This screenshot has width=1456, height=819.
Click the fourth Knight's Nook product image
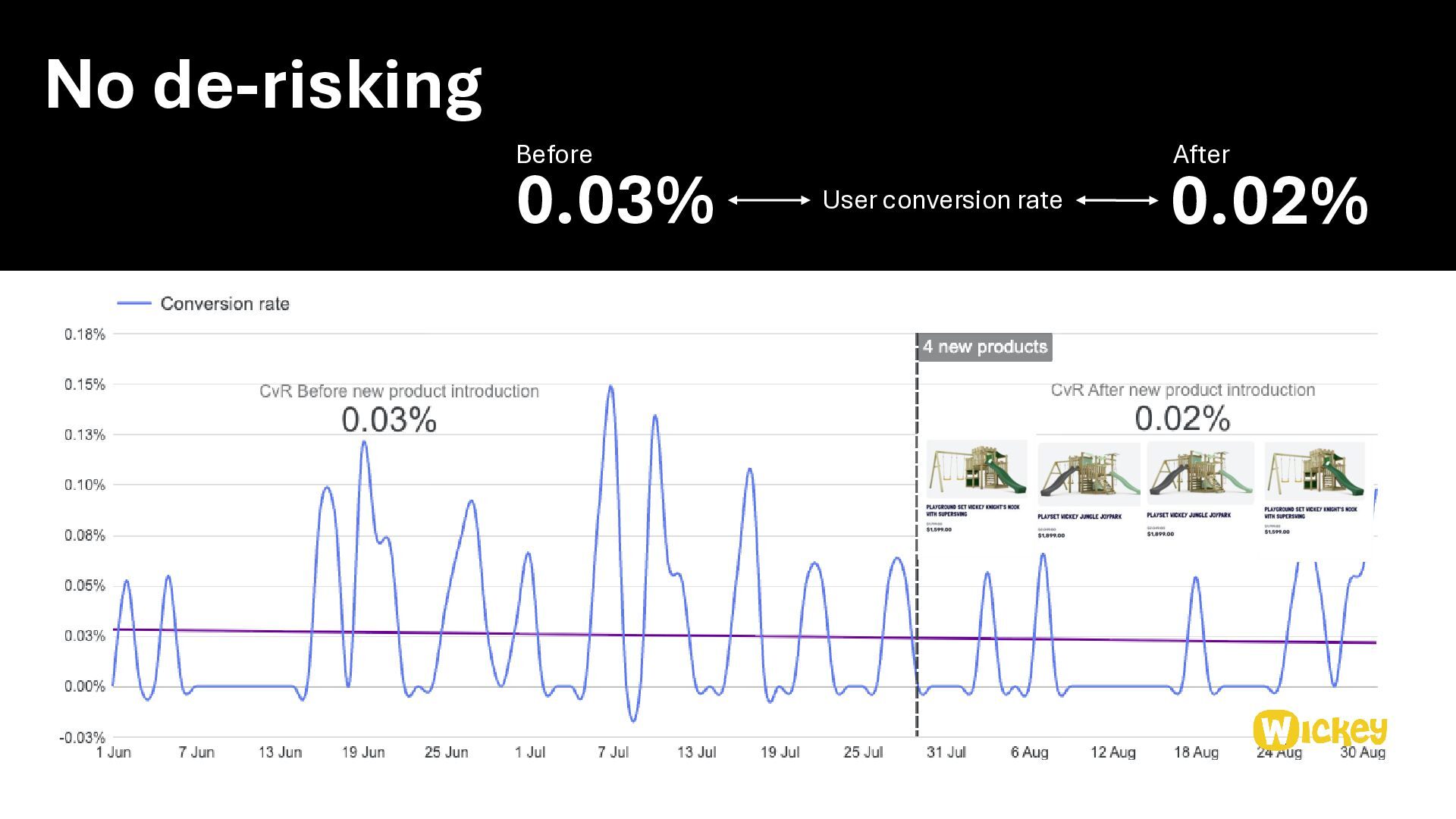[1313, 470]
